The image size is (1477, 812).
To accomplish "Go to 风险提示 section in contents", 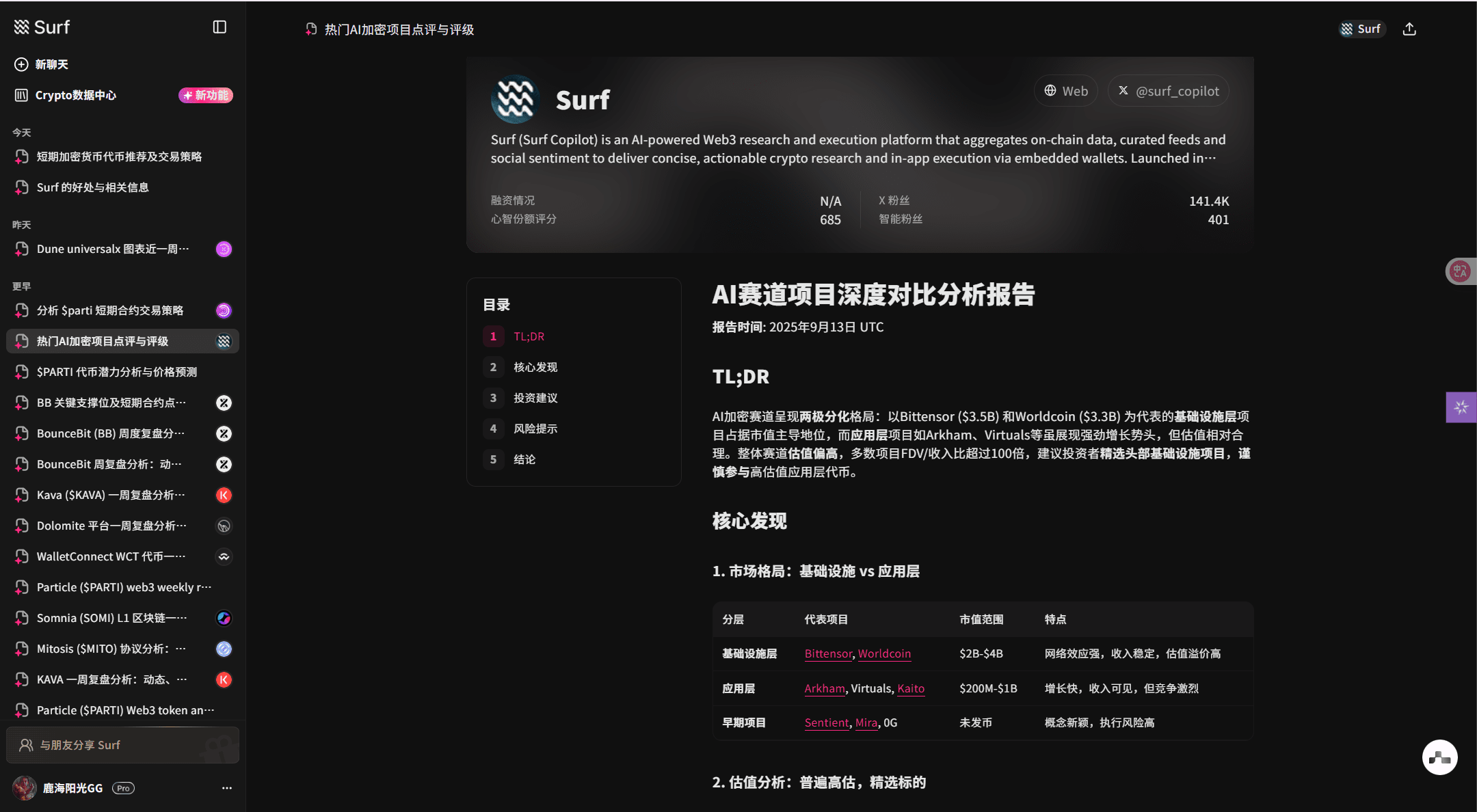I will [x=535, y=429].
